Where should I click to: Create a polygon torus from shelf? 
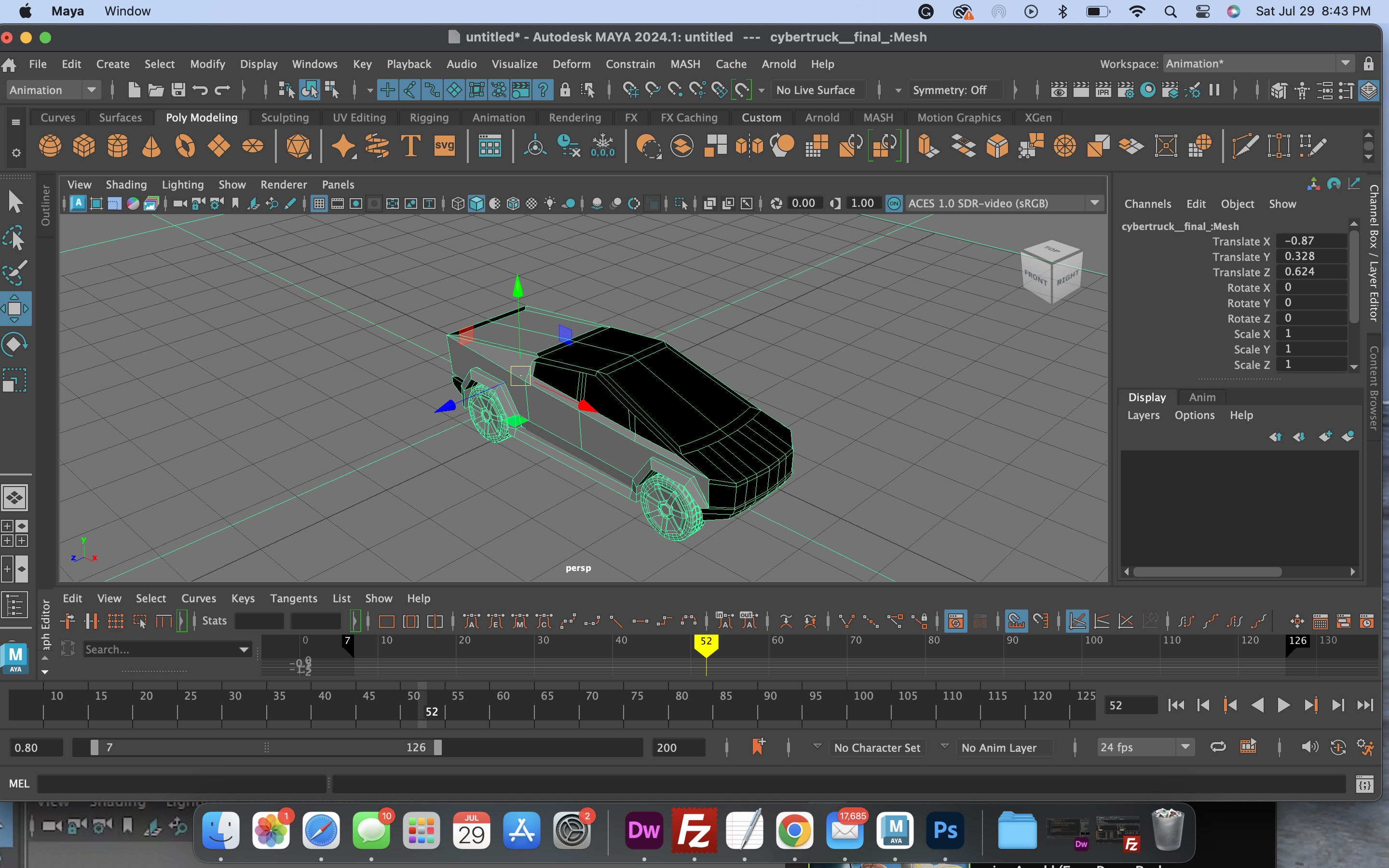pos(185,146)
